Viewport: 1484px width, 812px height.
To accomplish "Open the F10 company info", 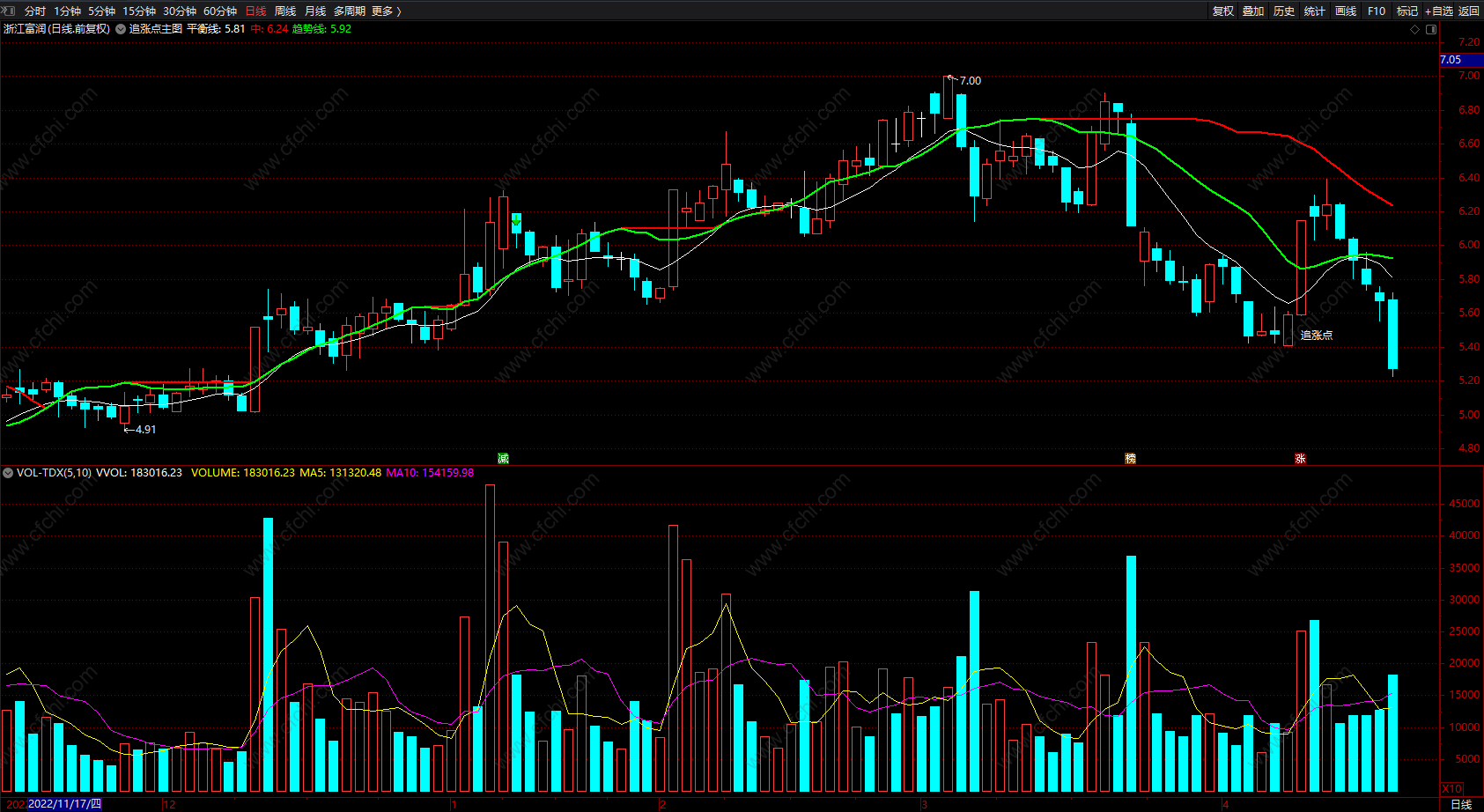I will click(1377, 11).
